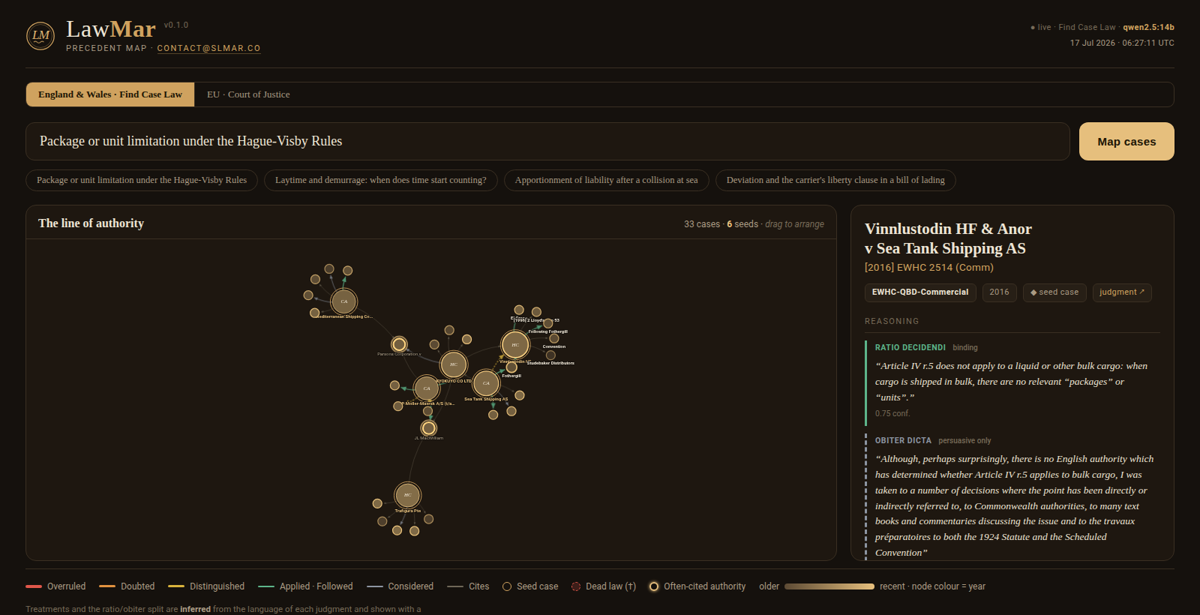Open the judgment external link
This screenshot has width=1200, height=615.
(x=1122, y=292)
